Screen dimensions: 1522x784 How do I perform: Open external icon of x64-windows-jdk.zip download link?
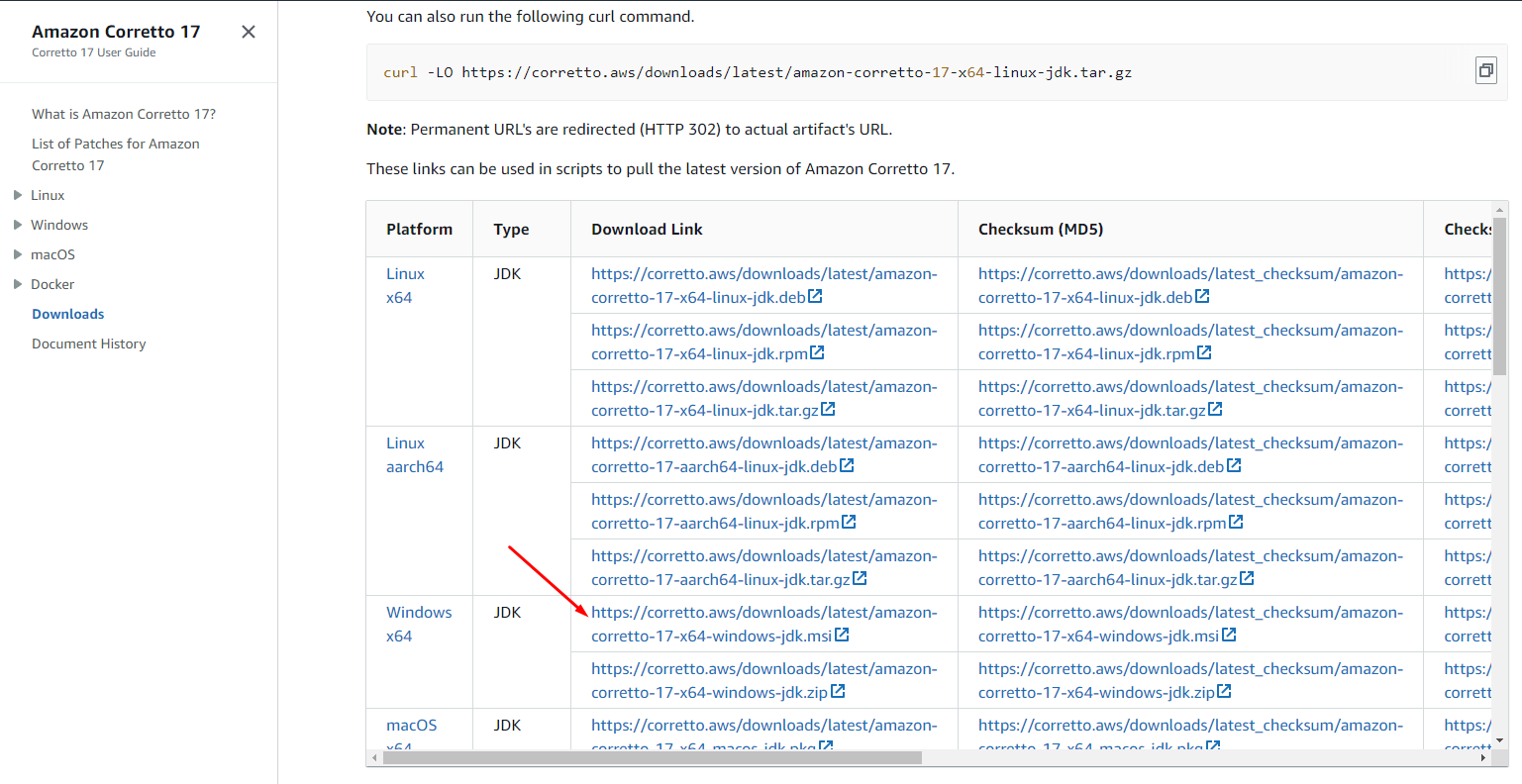click(x=838, y=691)
